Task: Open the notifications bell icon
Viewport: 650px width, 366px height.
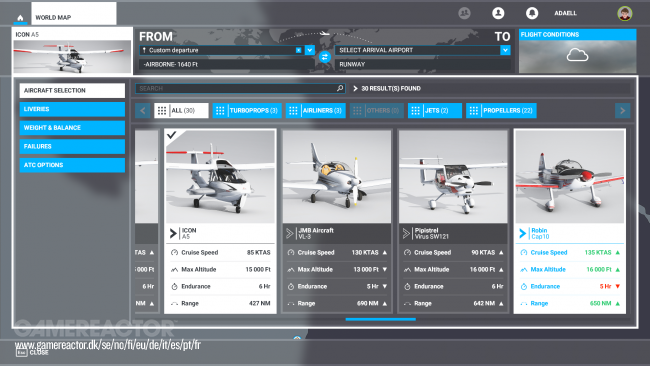Action: (x=532, y=13)
